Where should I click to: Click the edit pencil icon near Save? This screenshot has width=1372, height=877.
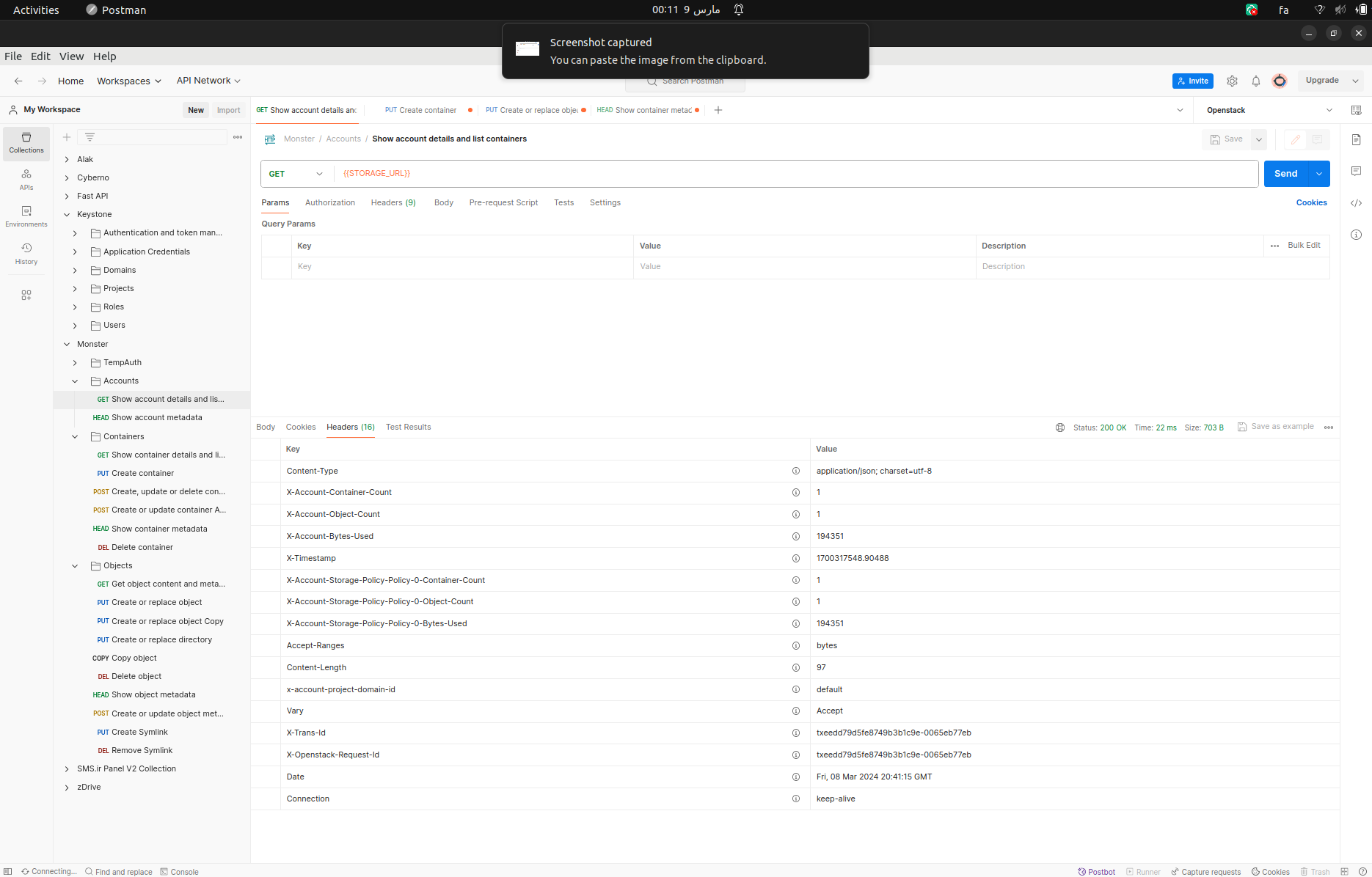click(x=1296, y=139)
